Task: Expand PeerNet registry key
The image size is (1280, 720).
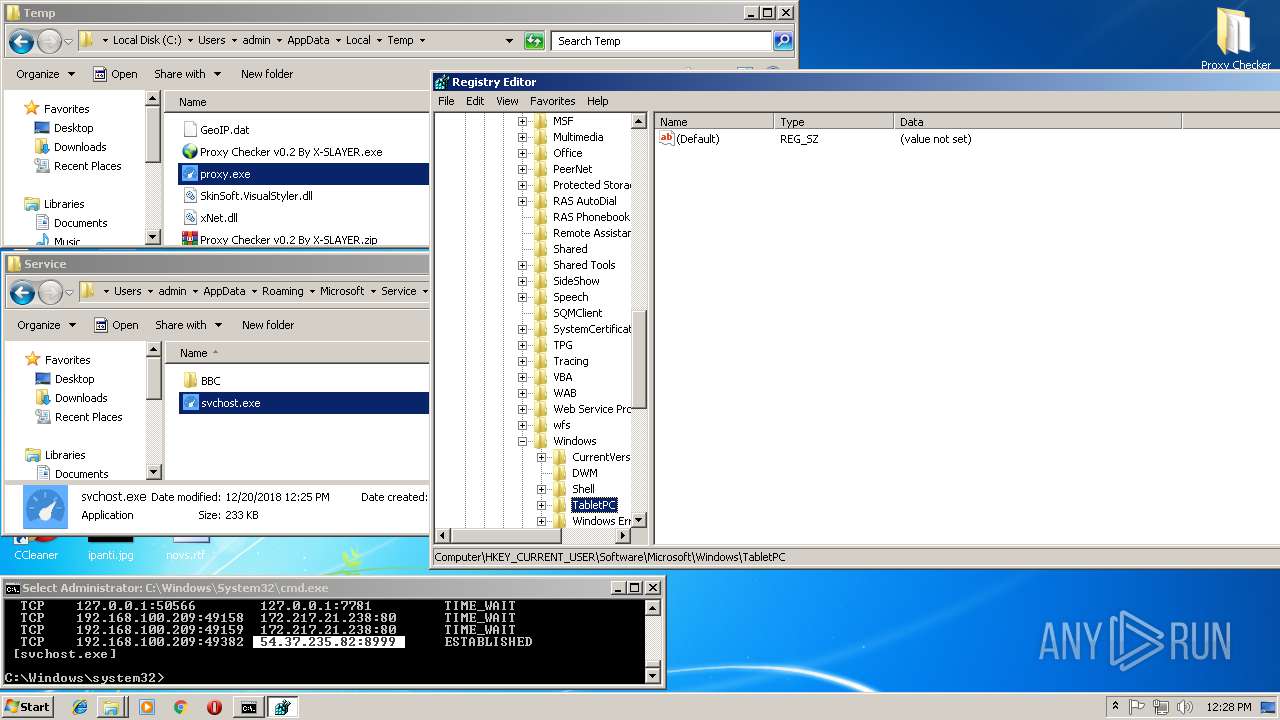Action: pyautogui.click(x=522, y=169)
